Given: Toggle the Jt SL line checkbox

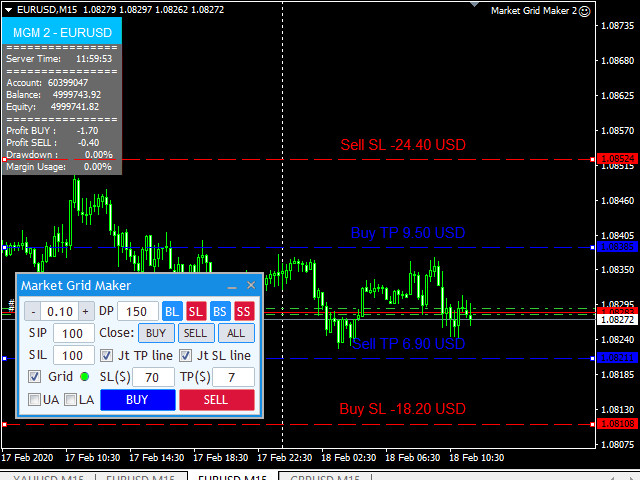Looking at the screenshot, I should (x=186, y=356).
